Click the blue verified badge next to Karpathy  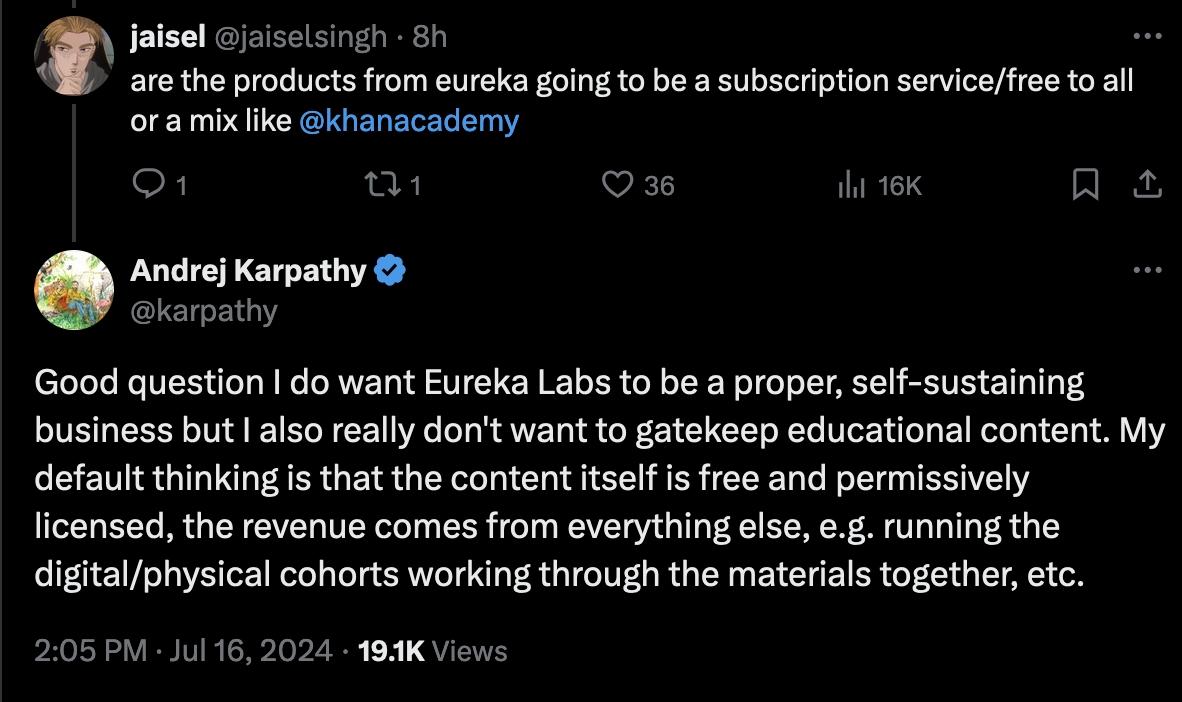point(389,271)
